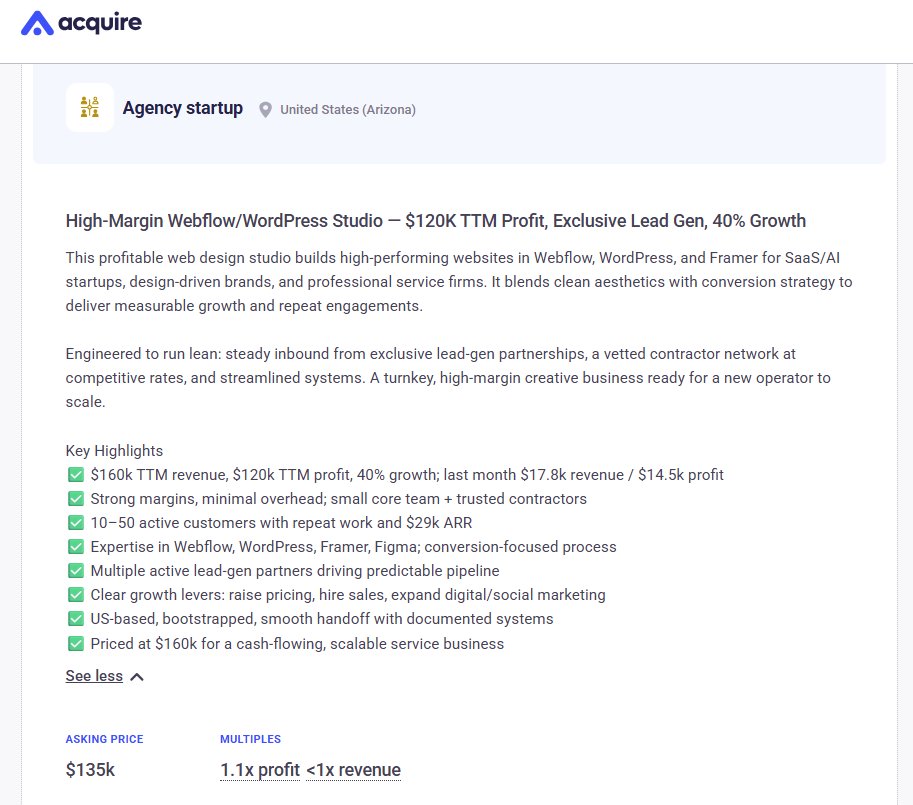Click checkmark beside Multiple active lead-gen partners
913x805 pixels.
(x=76, y=570)
